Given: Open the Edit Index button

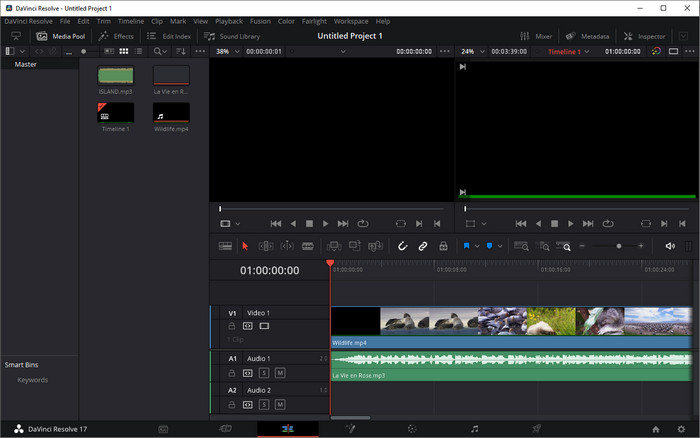Looking at the screenshot, I should pos(169,36).
